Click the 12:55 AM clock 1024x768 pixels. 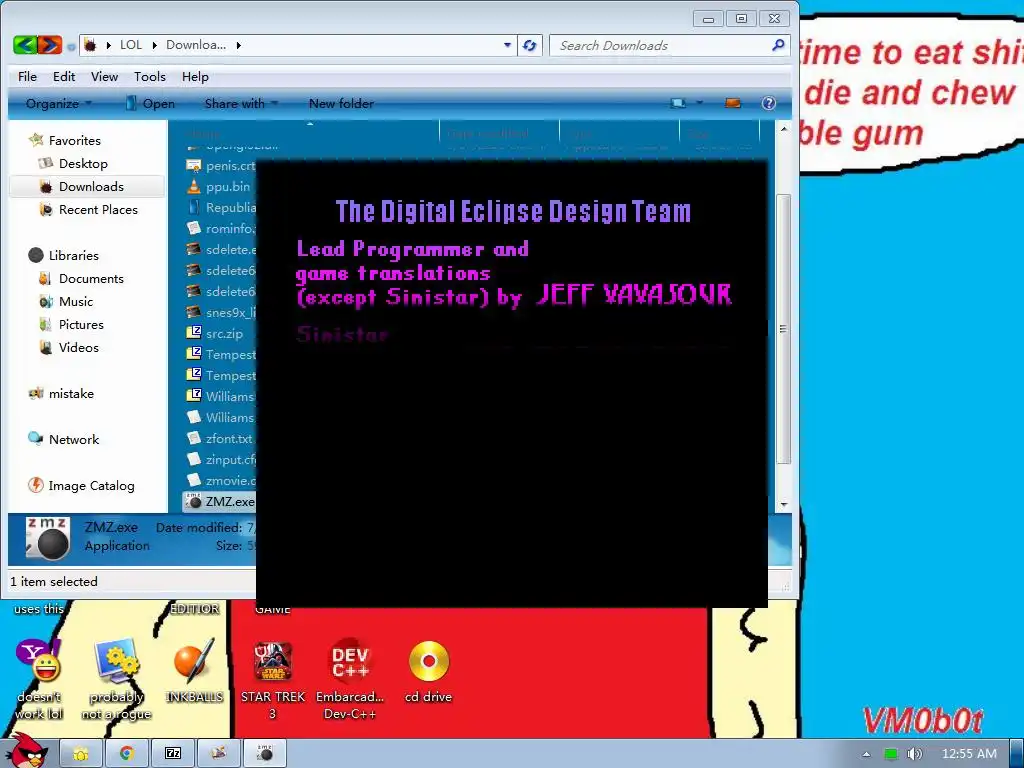click(x=969, y=754)
